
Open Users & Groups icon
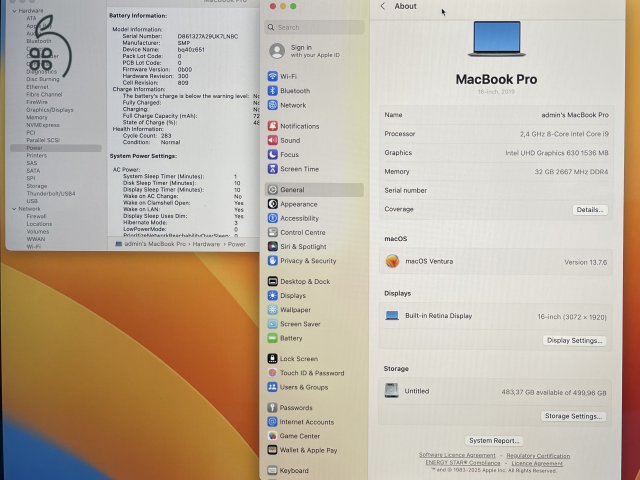(x=272, y=387)
